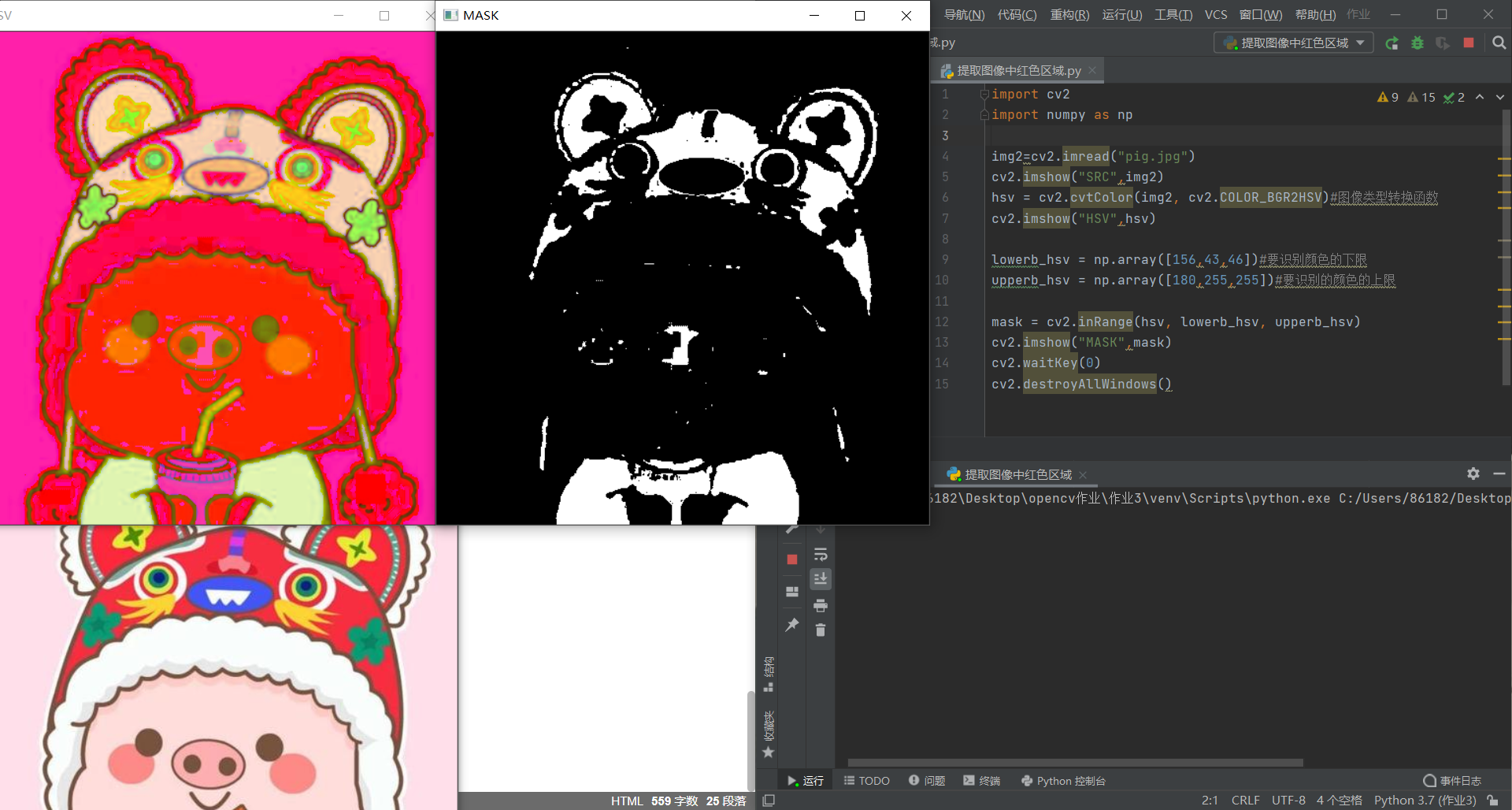Click line number 9 in the editor gutter
Screen dimensions: 1512x810
[x=945, y=259]
